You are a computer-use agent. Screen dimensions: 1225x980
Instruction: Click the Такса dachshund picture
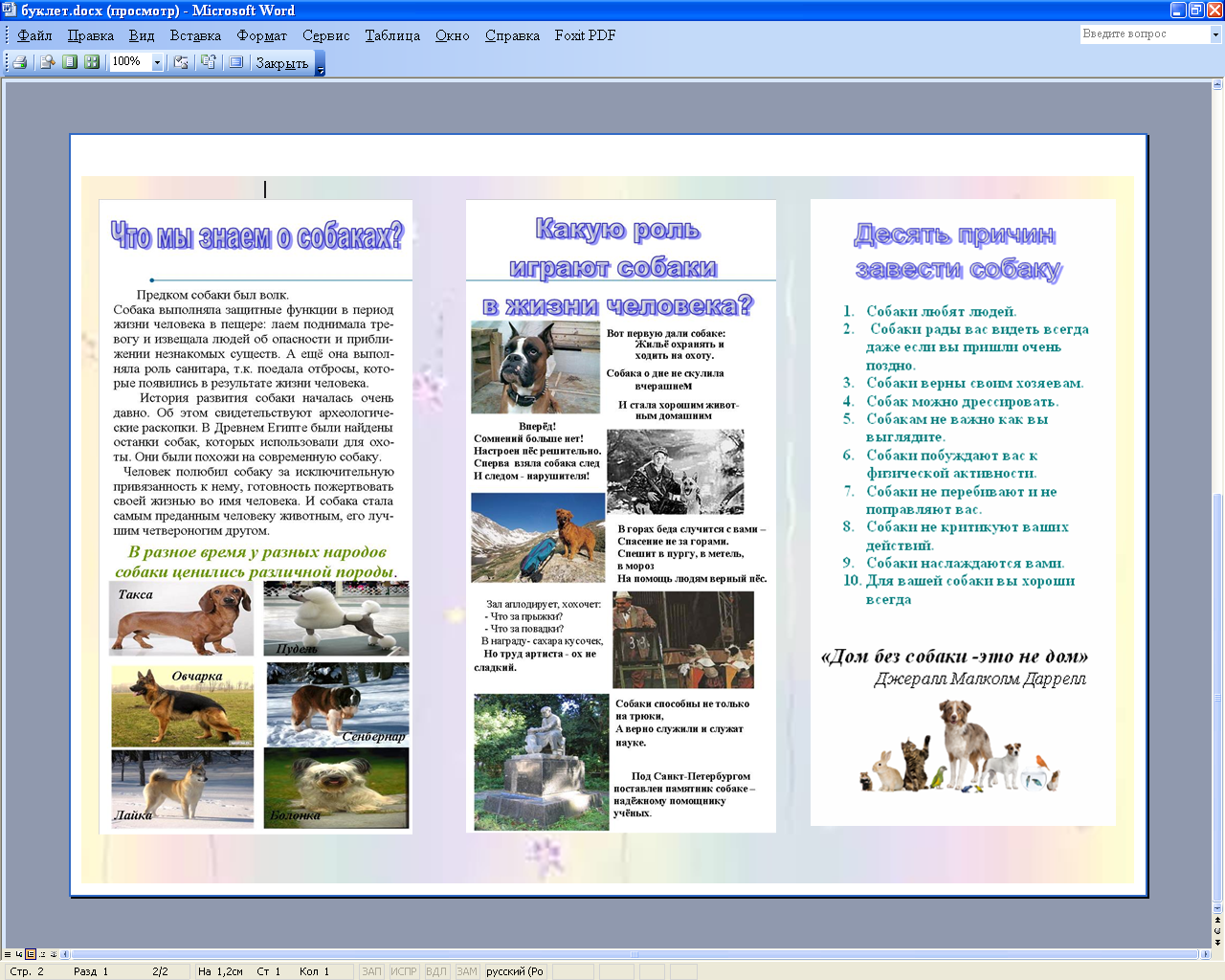tap(182, 619)
